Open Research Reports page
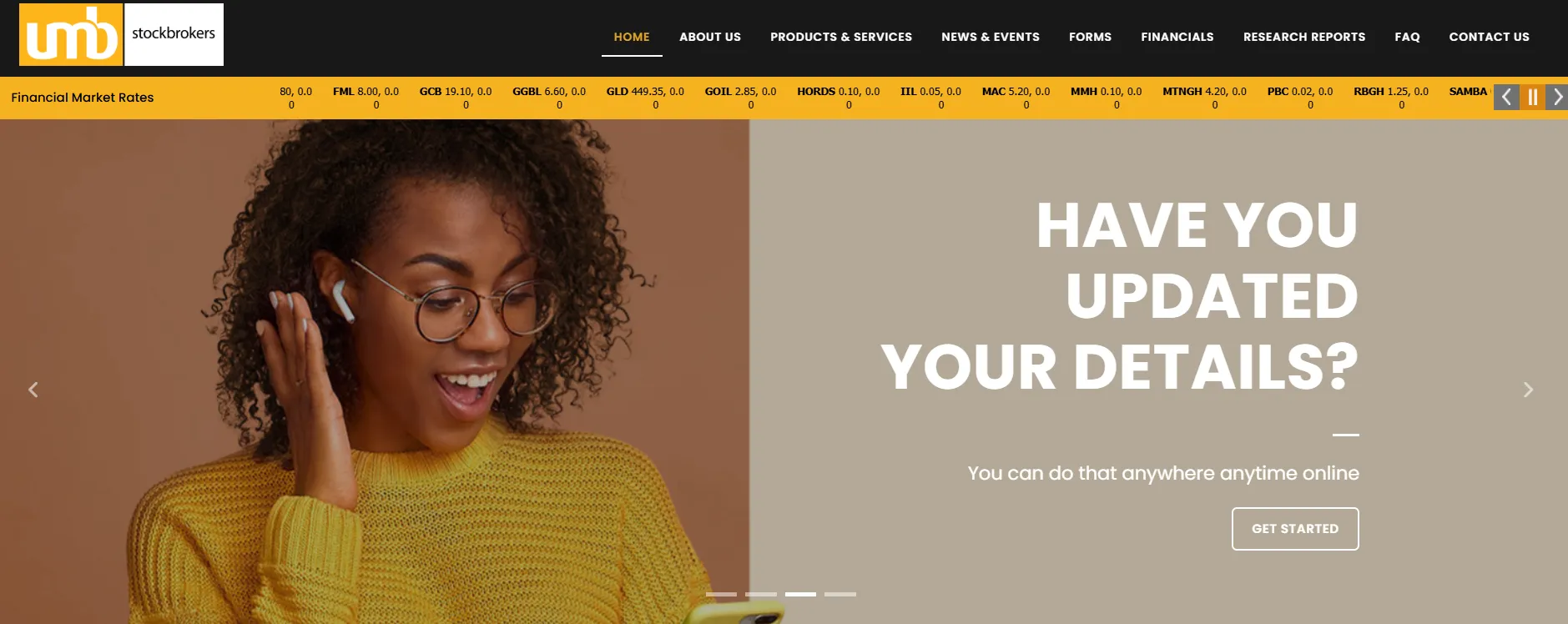This screenshot has height=624, width=1568. pyautogui.click(x=1304, y=37)
